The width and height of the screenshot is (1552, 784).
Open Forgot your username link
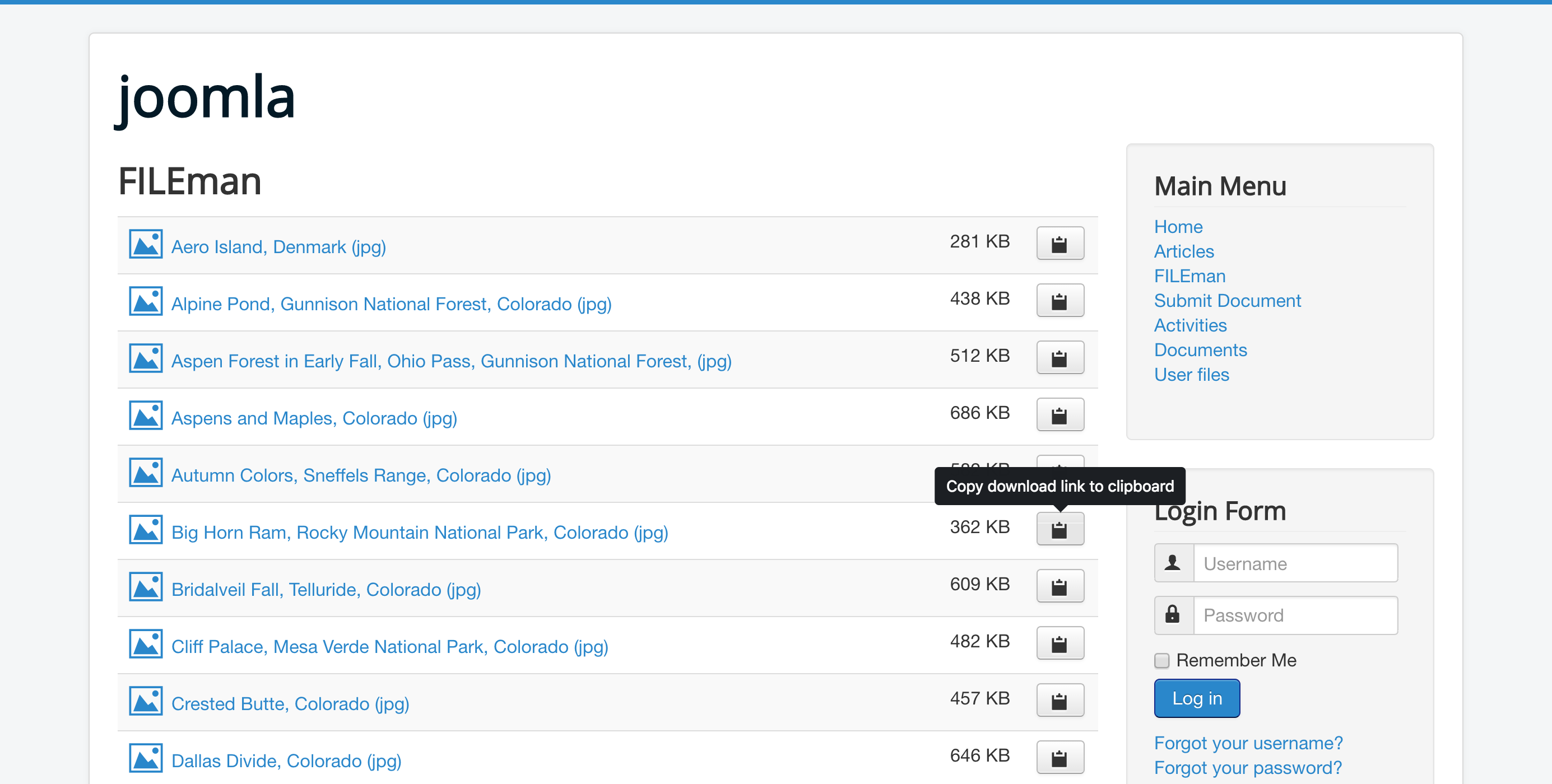click(1249, 744)
